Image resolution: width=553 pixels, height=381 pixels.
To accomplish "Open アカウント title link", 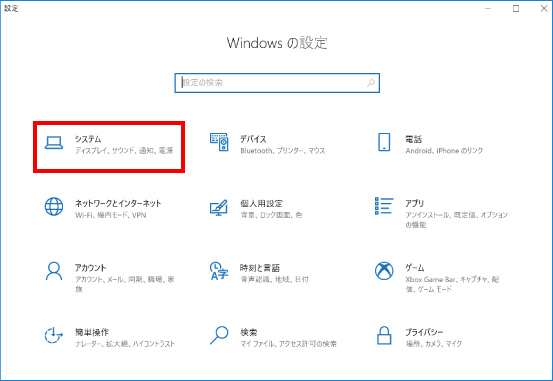I will coord(90,268).
